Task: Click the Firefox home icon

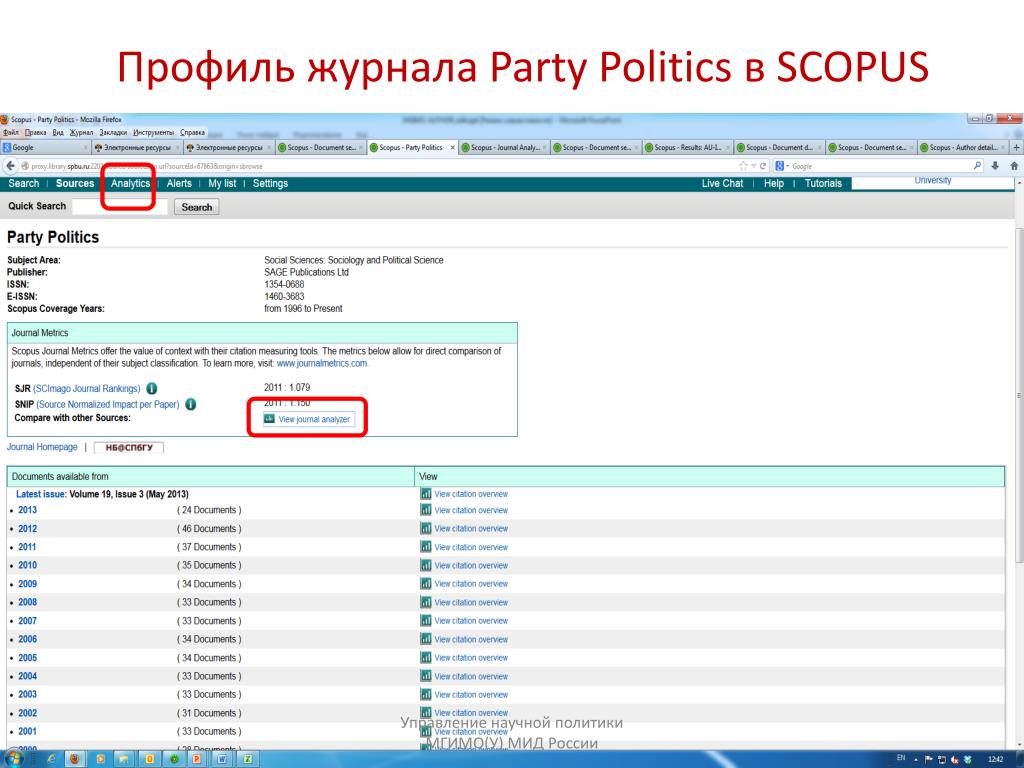Action: click(x=1014, y=166)
